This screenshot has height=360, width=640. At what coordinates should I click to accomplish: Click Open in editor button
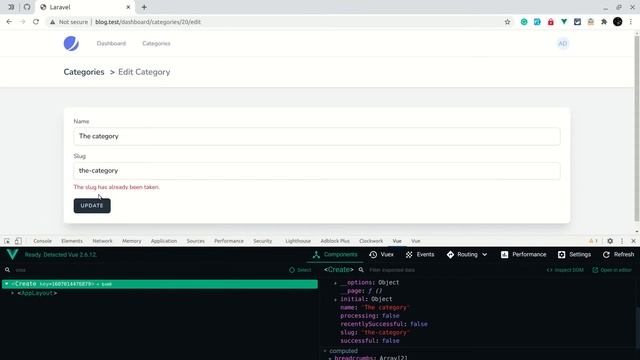pyautogui.click(x=612, y=270)
